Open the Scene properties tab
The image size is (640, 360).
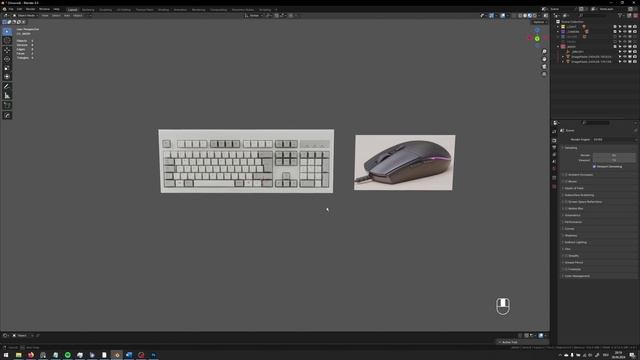click(554, 162)
